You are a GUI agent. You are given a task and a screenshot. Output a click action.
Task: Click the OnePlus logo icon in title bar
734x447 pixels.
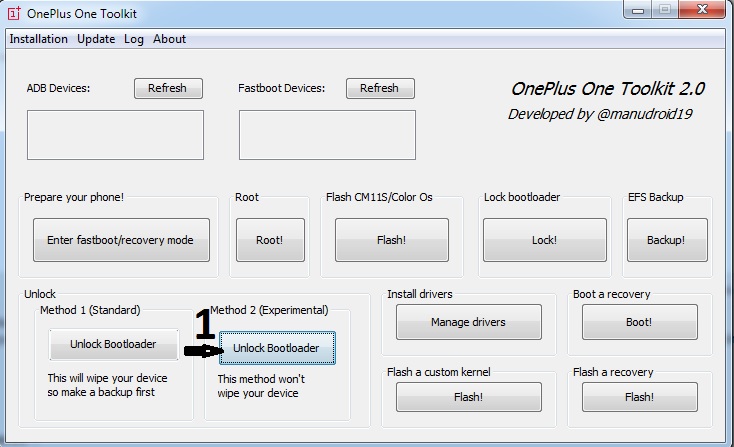[x=14, y=13]
